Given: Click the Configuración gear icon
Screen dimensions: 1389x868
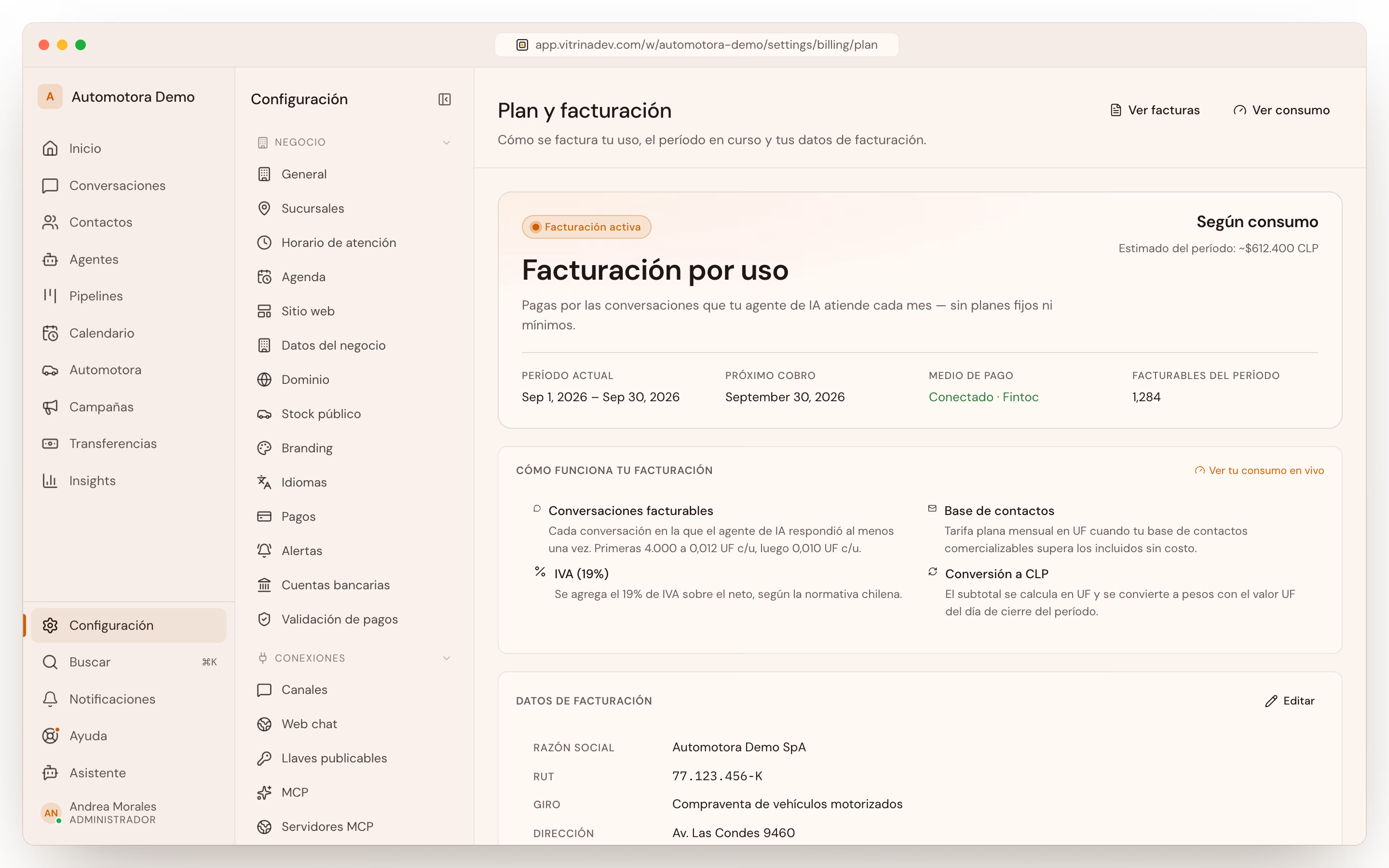Looking at the screenshot, I should (50, 625).
